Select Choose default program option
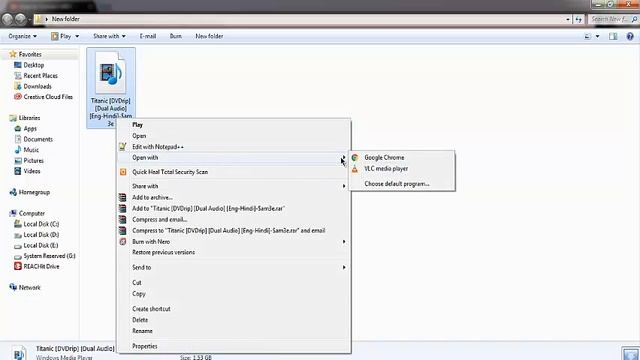This screenshot has height=360, width=640. (402, 184)
